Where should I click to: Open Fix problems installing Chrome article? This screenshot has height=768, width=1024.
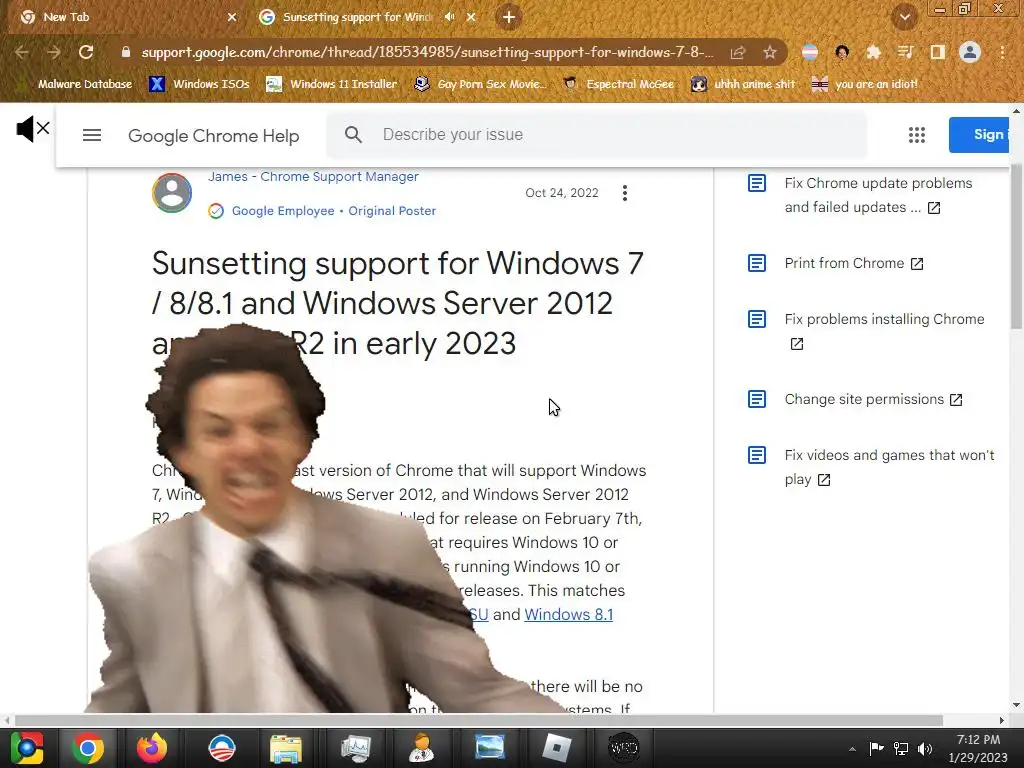point(884,319)
